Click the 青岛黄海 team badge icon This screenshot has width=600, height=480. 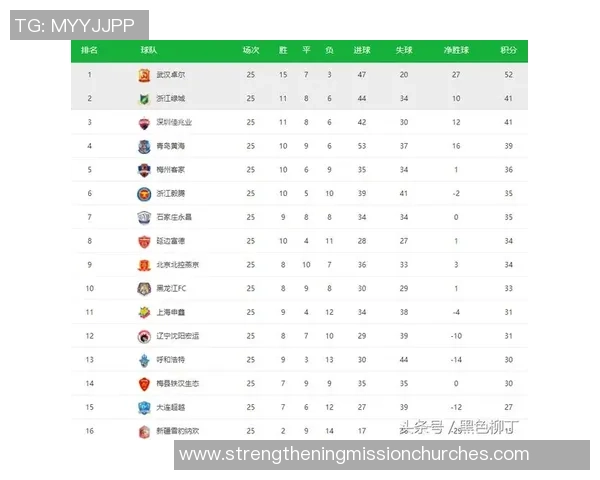pos(144,146)
